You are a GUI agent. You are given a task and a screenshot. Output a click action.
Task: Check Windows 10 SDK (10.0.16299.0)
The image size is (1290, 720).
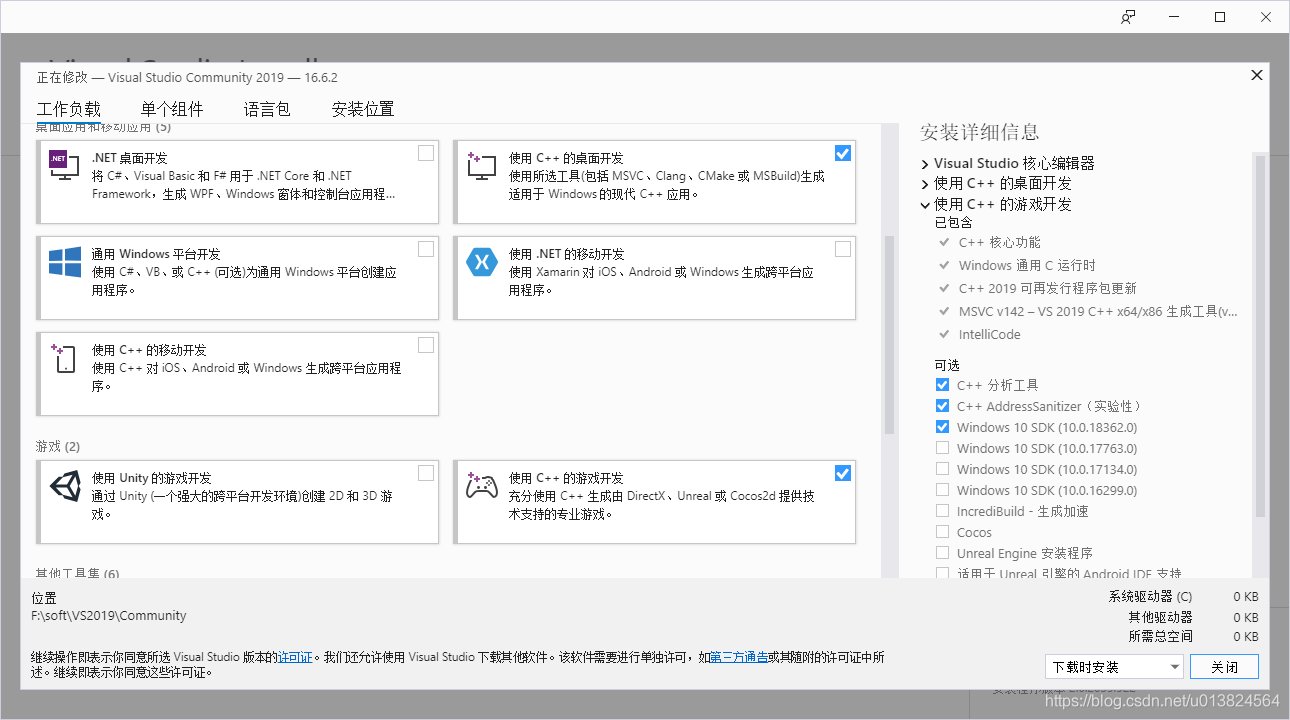942,490
